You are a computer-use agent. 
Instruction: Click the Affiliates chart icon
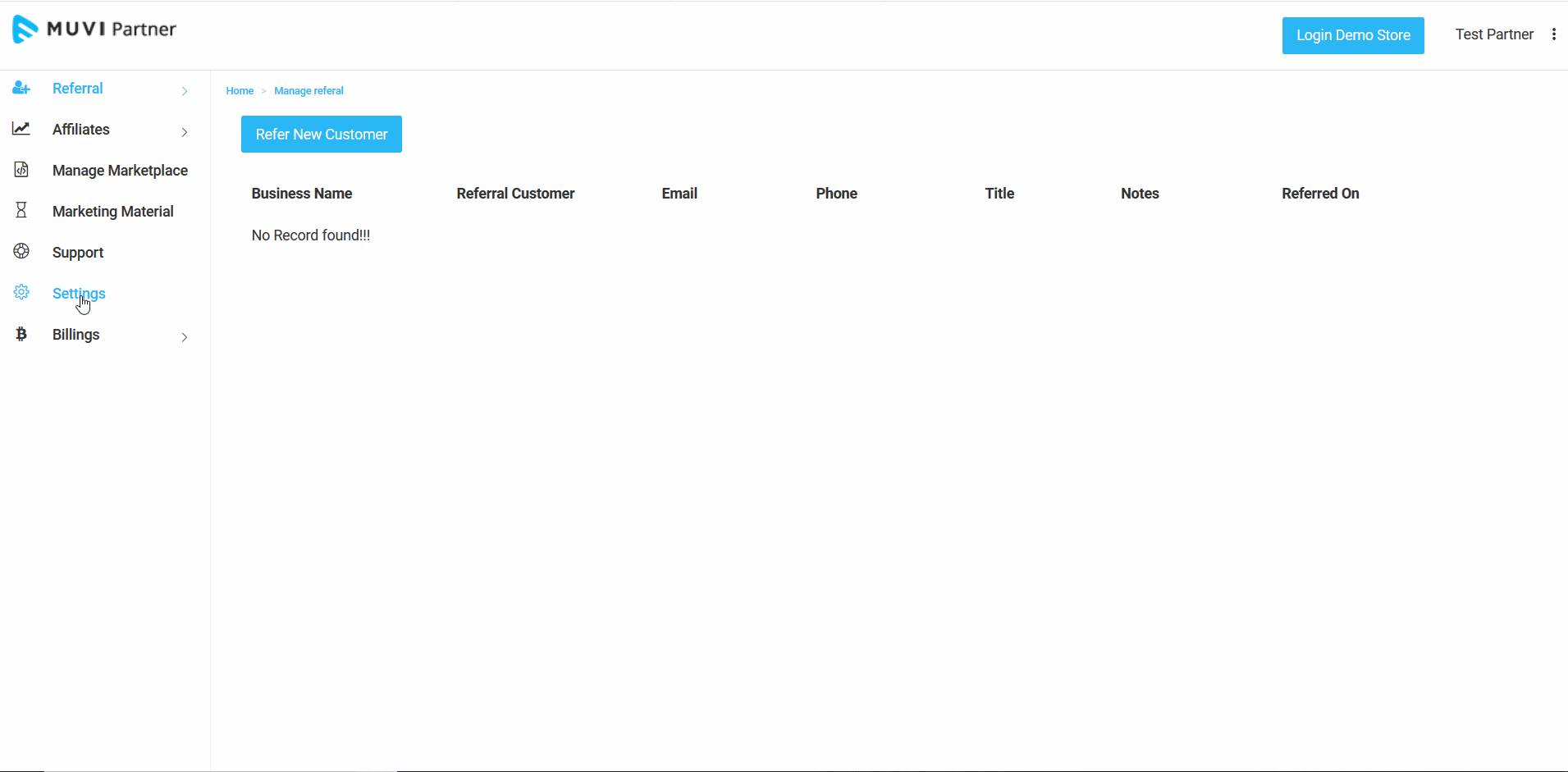pyautogui.click(x=21, y=129)
